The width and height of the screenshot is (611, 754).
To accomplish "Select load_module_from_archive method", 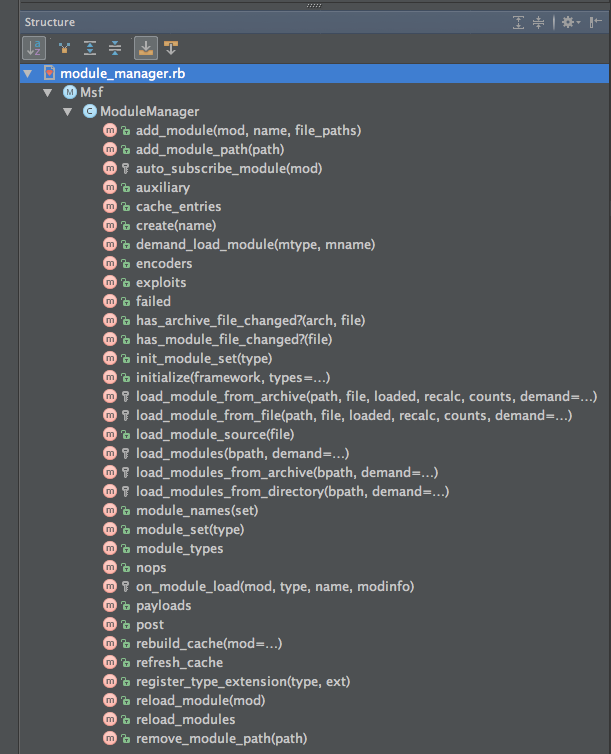I will point(366,396).
